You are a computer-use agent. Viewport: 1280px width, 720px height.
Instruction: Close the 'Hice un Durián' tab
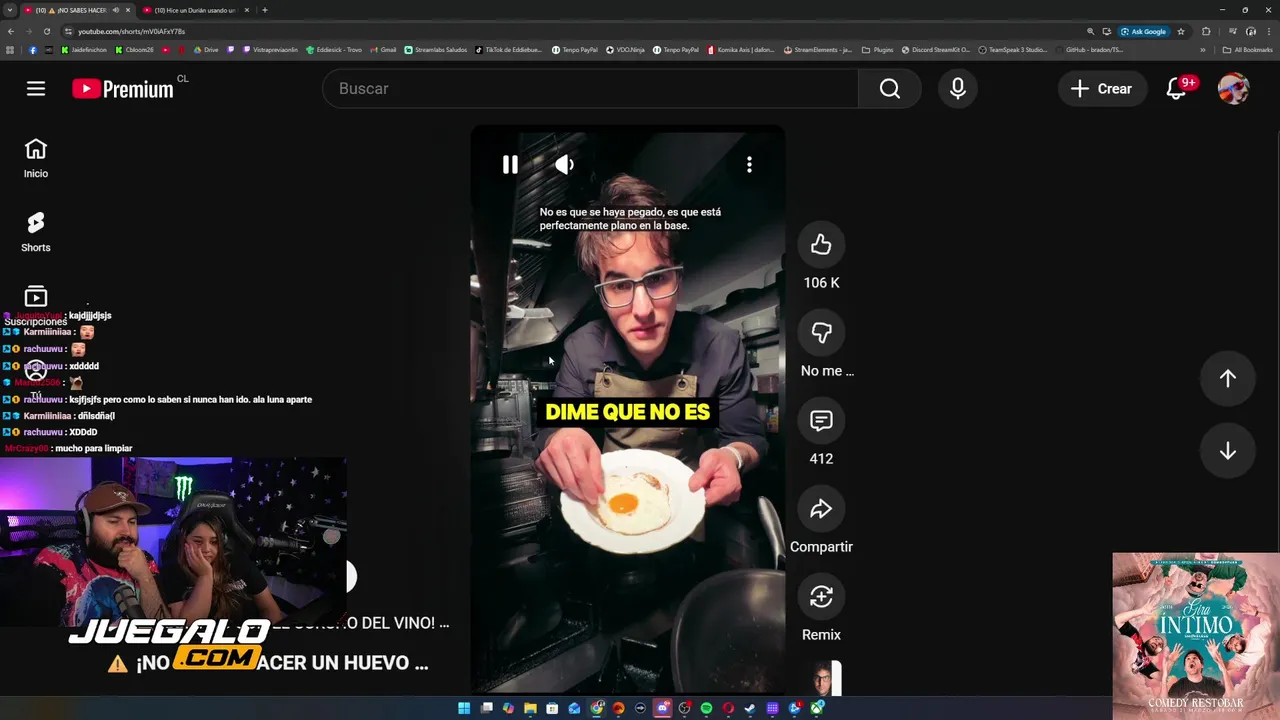click(246, 10)
